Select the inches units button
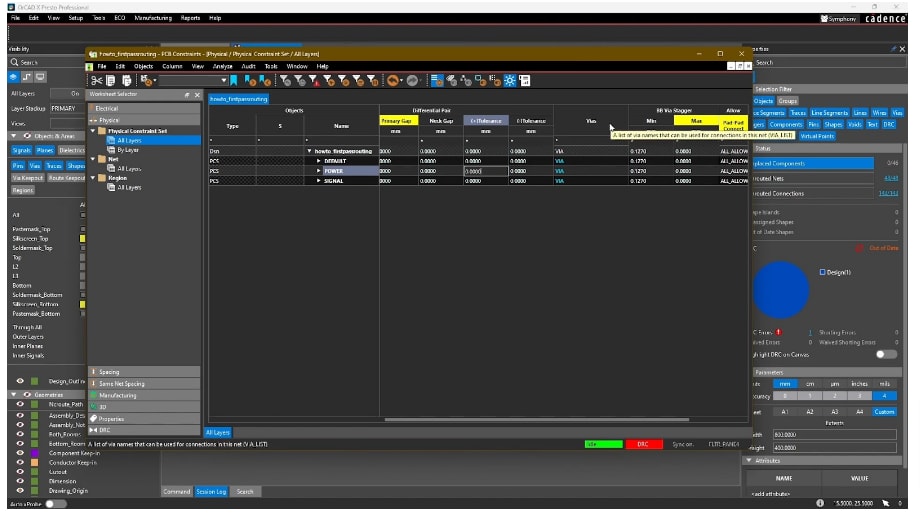This screenshot has width=920, height=514. [x=859, y=384]
